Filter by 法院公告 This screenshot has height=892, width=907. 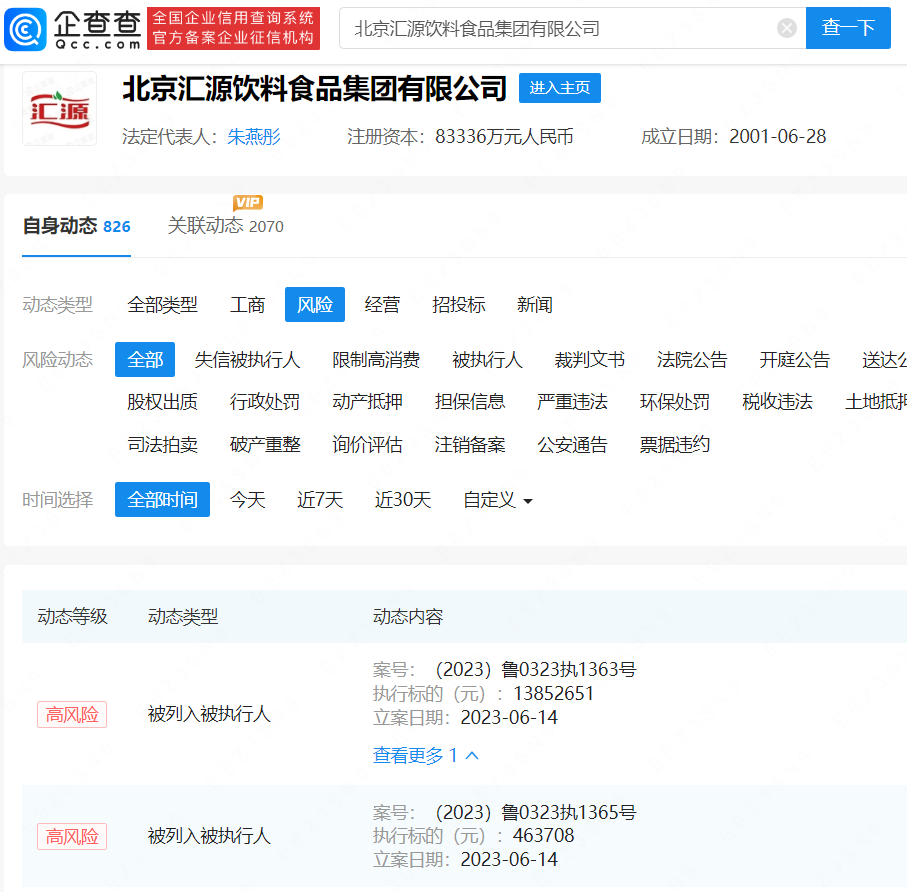[692, 360]
